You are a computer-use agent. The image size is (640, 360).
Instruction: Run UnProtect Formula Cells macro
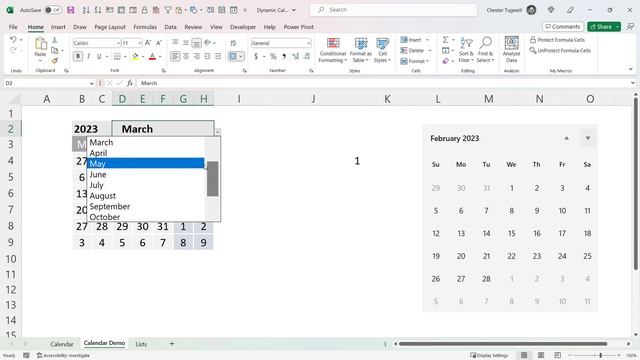coord(560,51)
